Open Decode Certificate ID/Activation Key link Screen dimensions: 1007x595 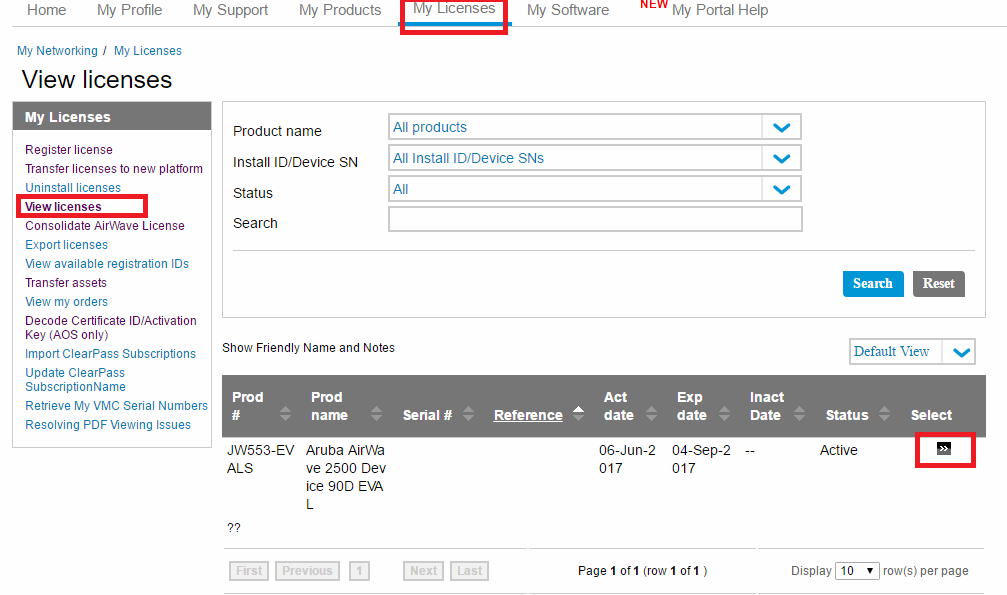coord(110,328)
